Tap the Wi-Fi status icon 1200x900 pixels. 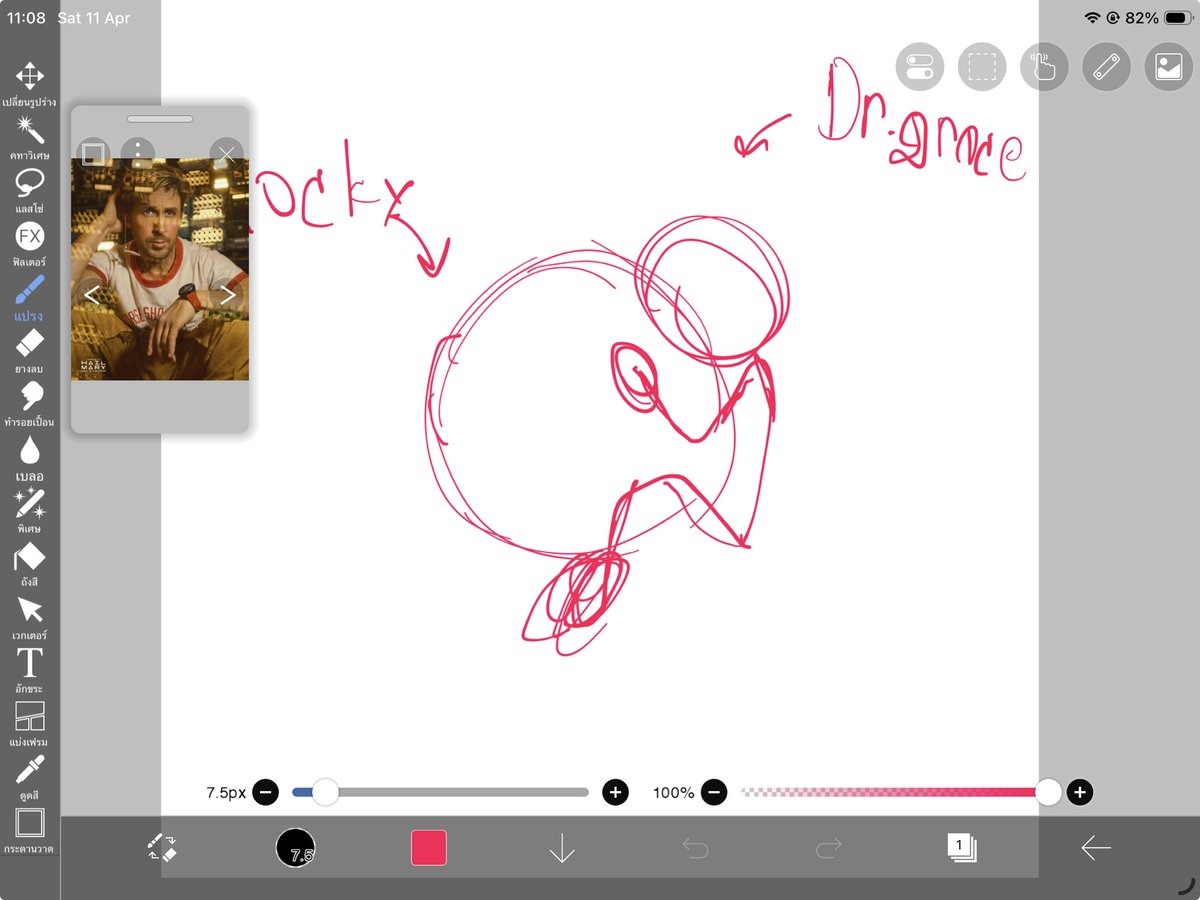[1092, 18]
